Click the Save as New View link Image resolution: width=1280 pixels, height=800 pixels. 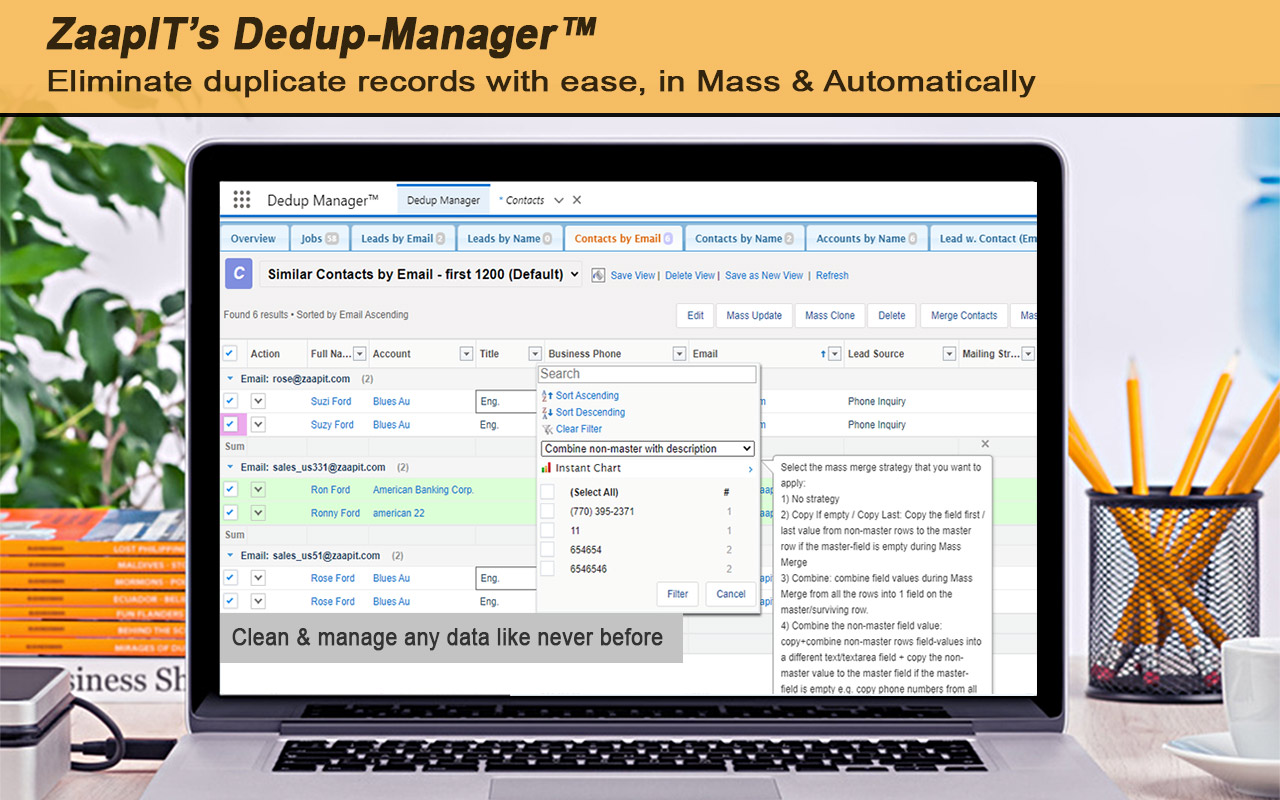(764, 276)
